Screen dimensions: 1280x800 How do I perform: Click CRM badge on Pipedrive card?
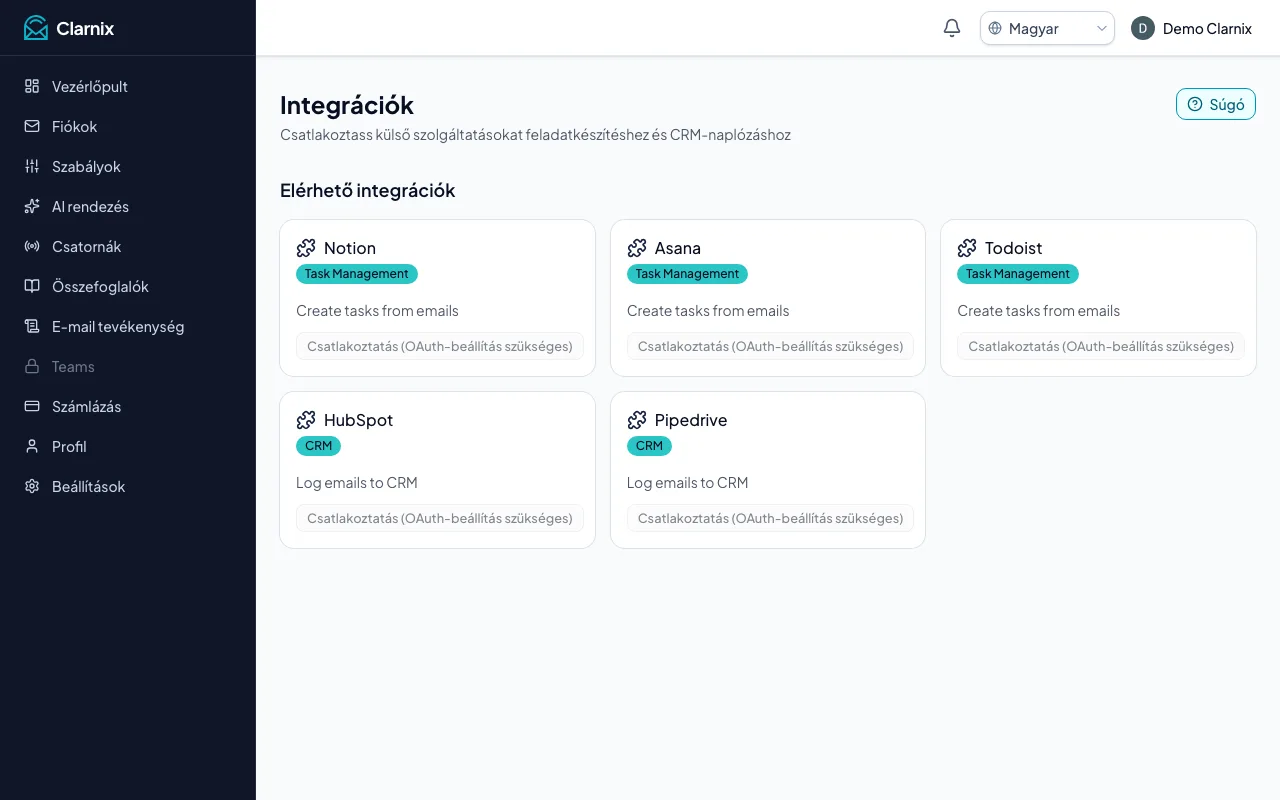coord(649,446)
